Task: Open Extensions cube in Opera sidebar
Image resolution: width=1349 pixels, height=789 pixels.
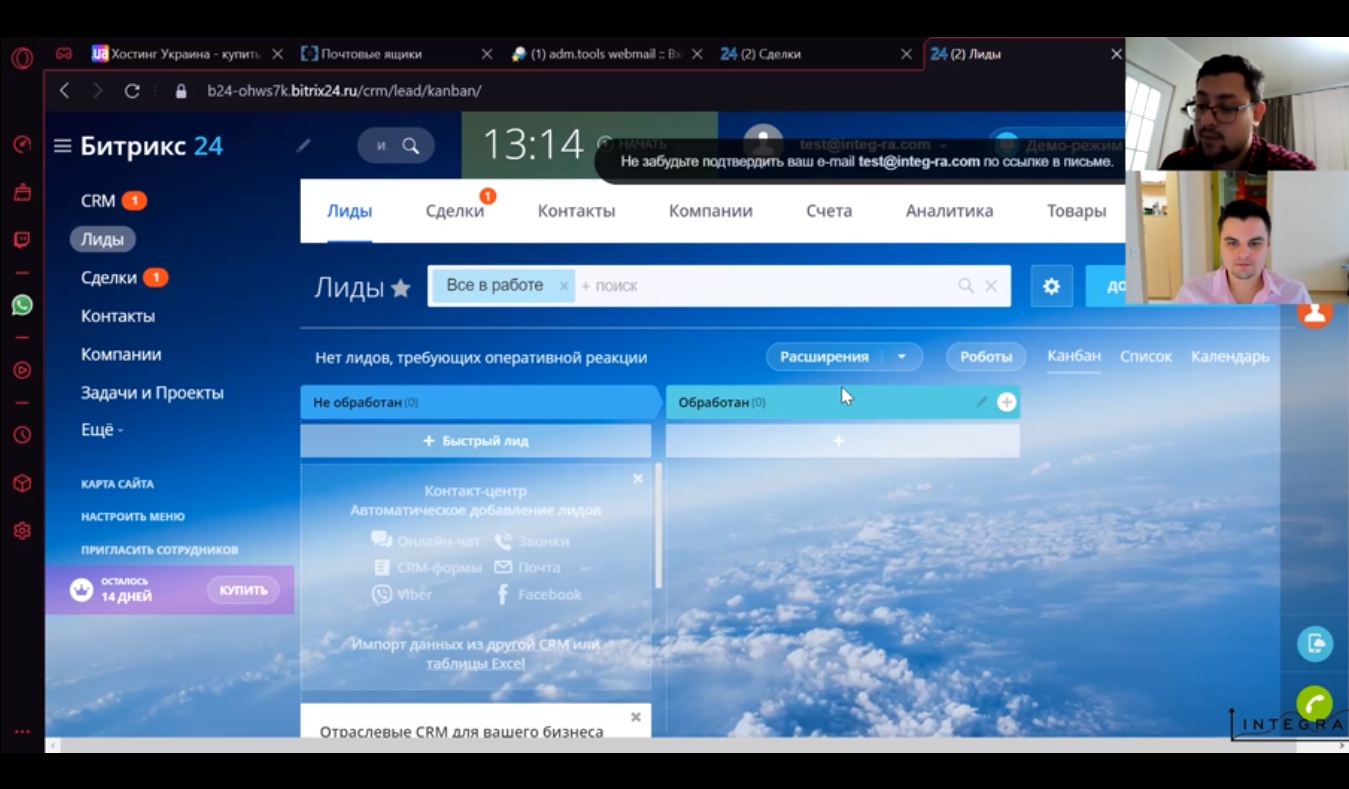Action: click(22, 483)
